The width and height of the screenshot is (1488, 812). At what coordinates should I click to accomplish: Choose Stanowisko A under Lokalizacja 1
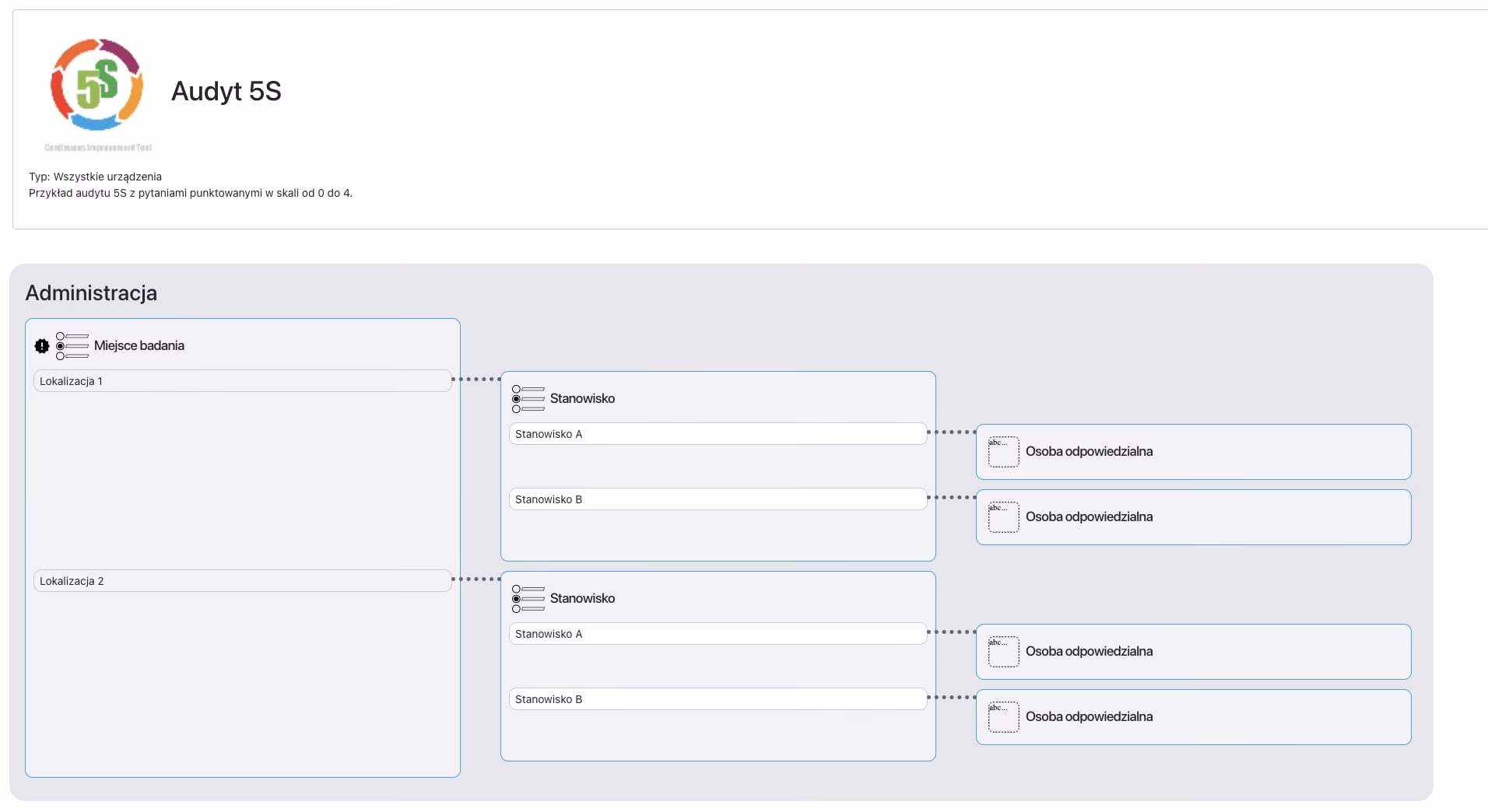(x=718, y=434)
